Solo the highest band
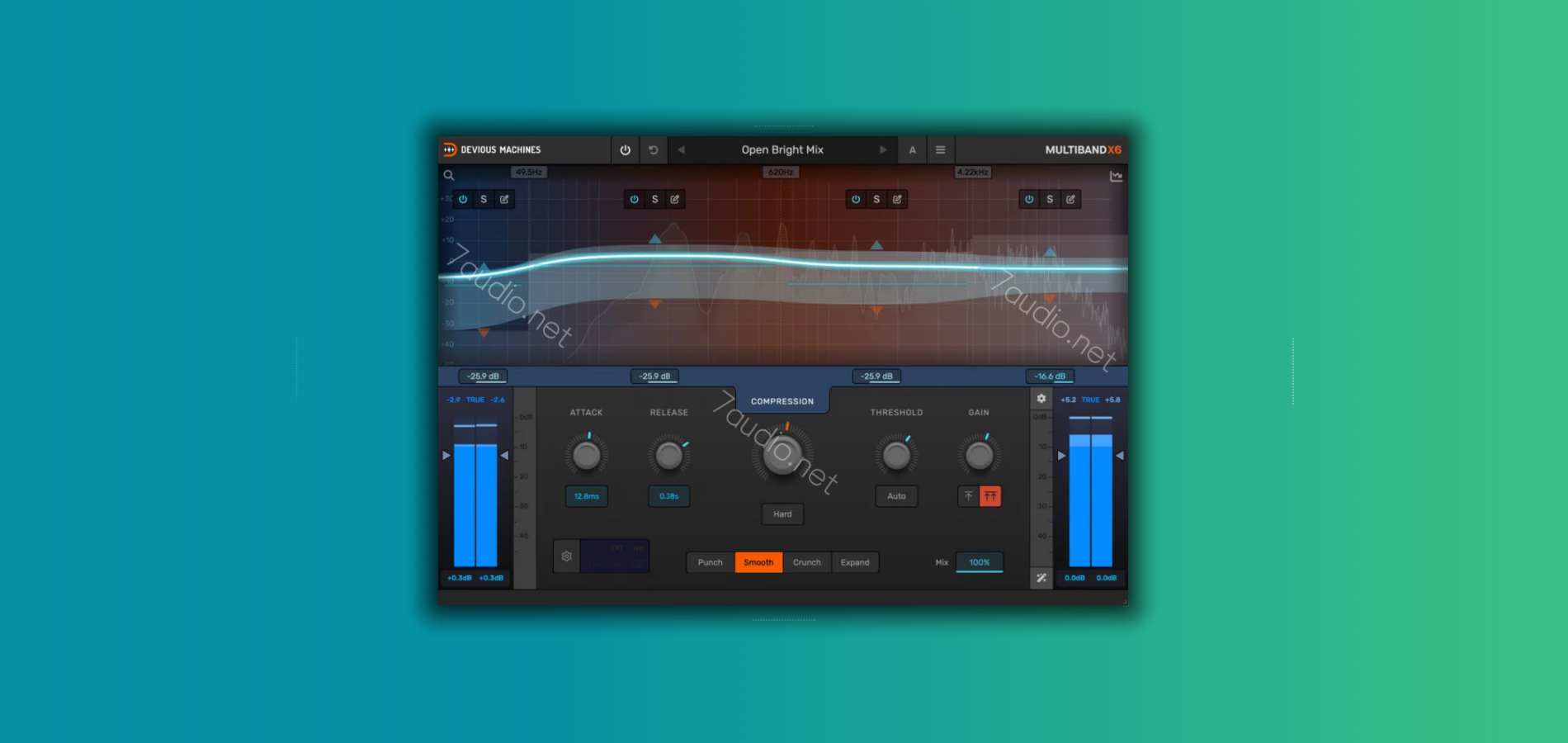Screen dimensions: 1568x743 coord(1050,199)
